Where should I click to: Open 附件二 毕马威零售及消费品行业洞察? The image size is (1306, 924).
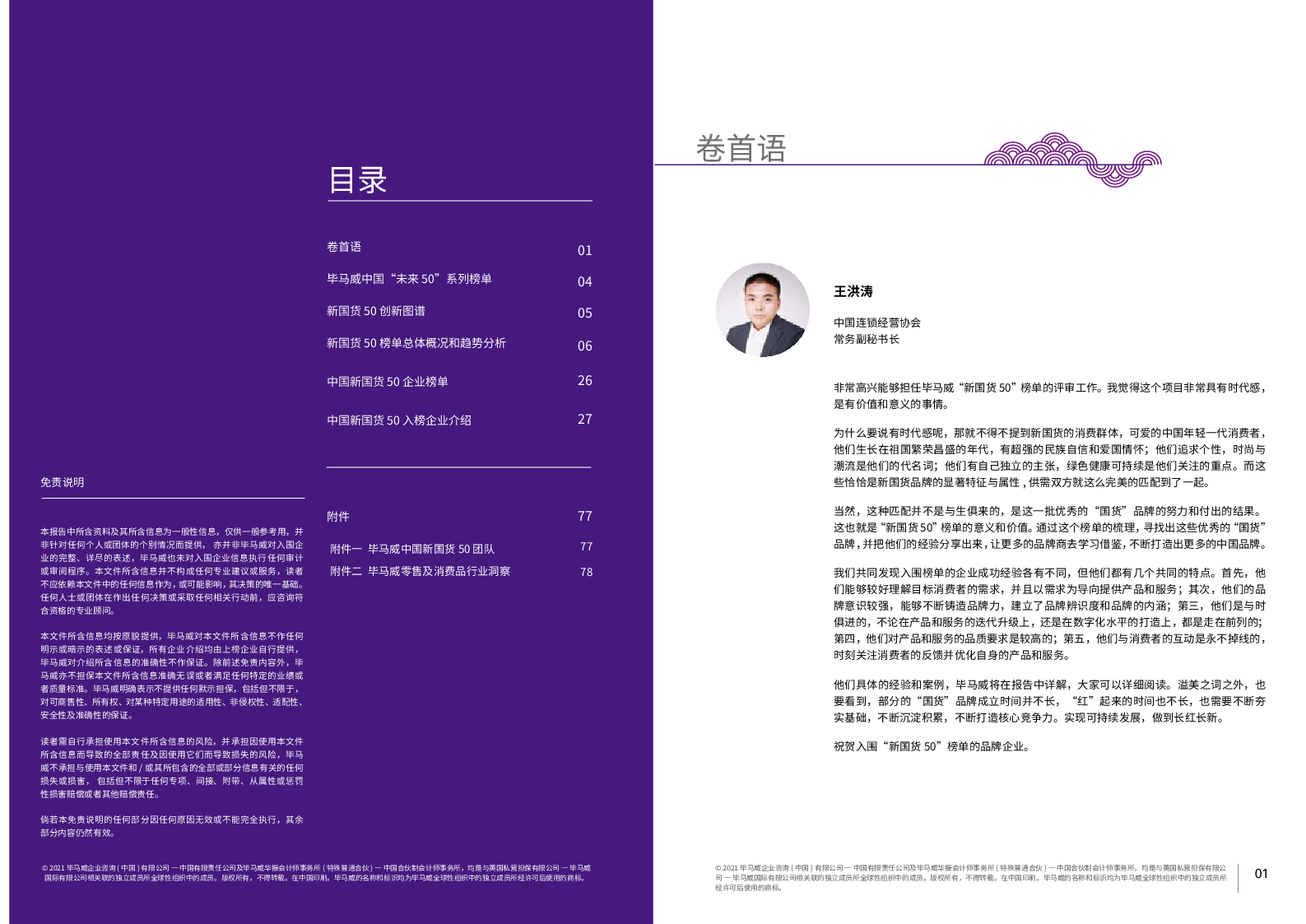420,571
